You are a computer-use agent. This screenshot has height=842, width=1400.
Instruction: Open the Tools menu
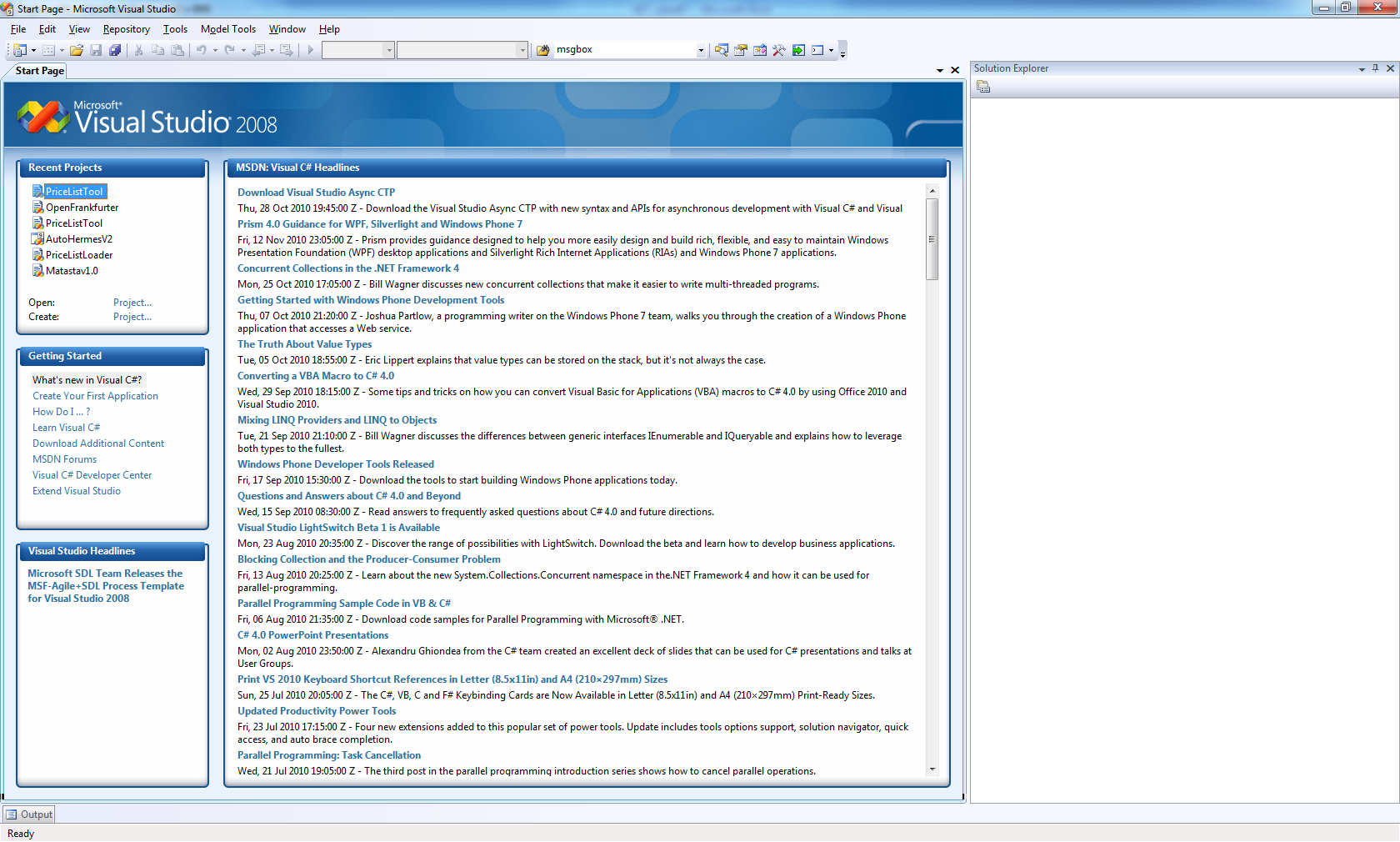(x=175, y=29)
